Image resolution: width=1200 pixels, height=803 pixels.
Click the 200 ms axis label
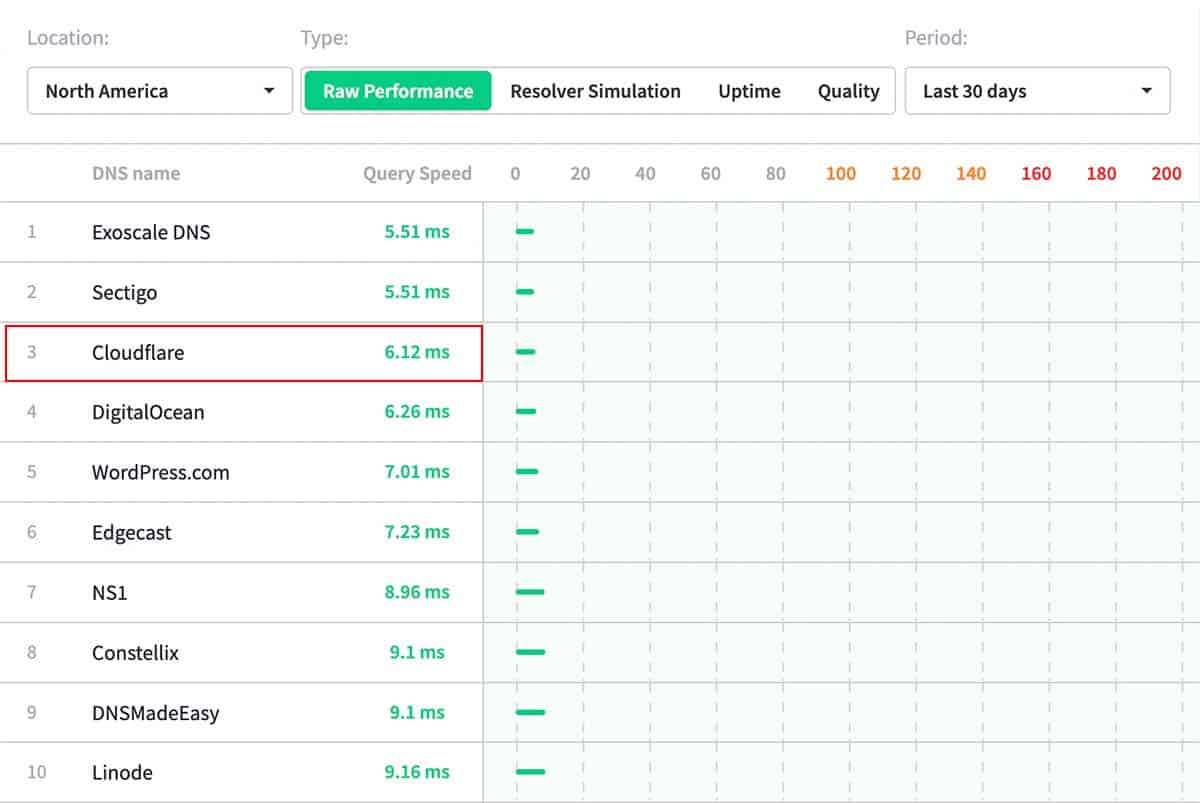click(x=1166, y=173)
